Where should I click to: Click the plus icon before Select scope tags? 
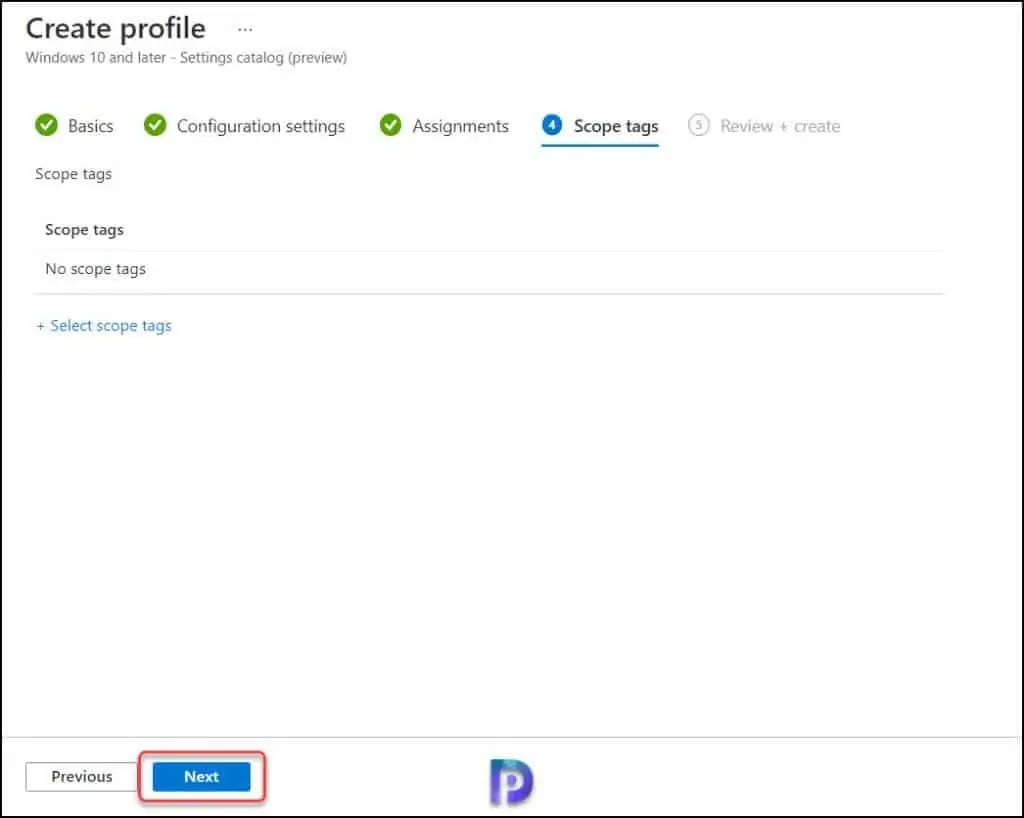pos(41,325)
